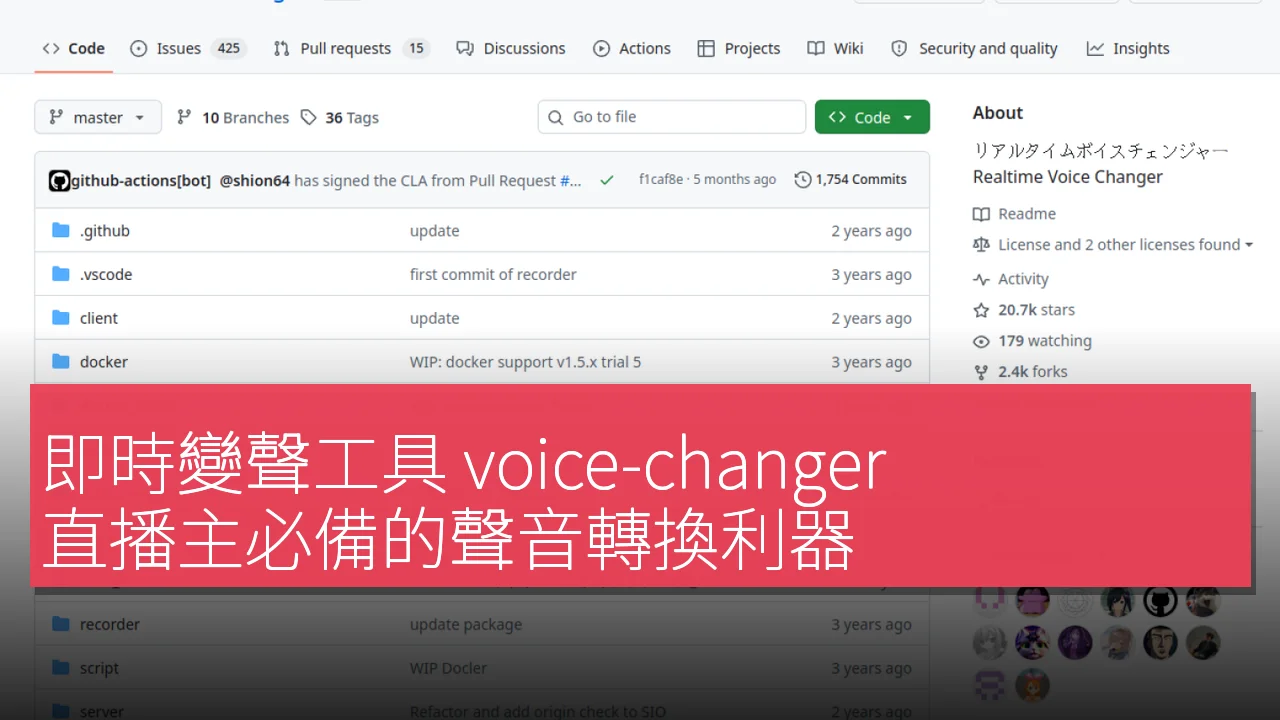Click the github-actions[bot] avatar icon
The image size is (1280, 720).
pos(59,180)
